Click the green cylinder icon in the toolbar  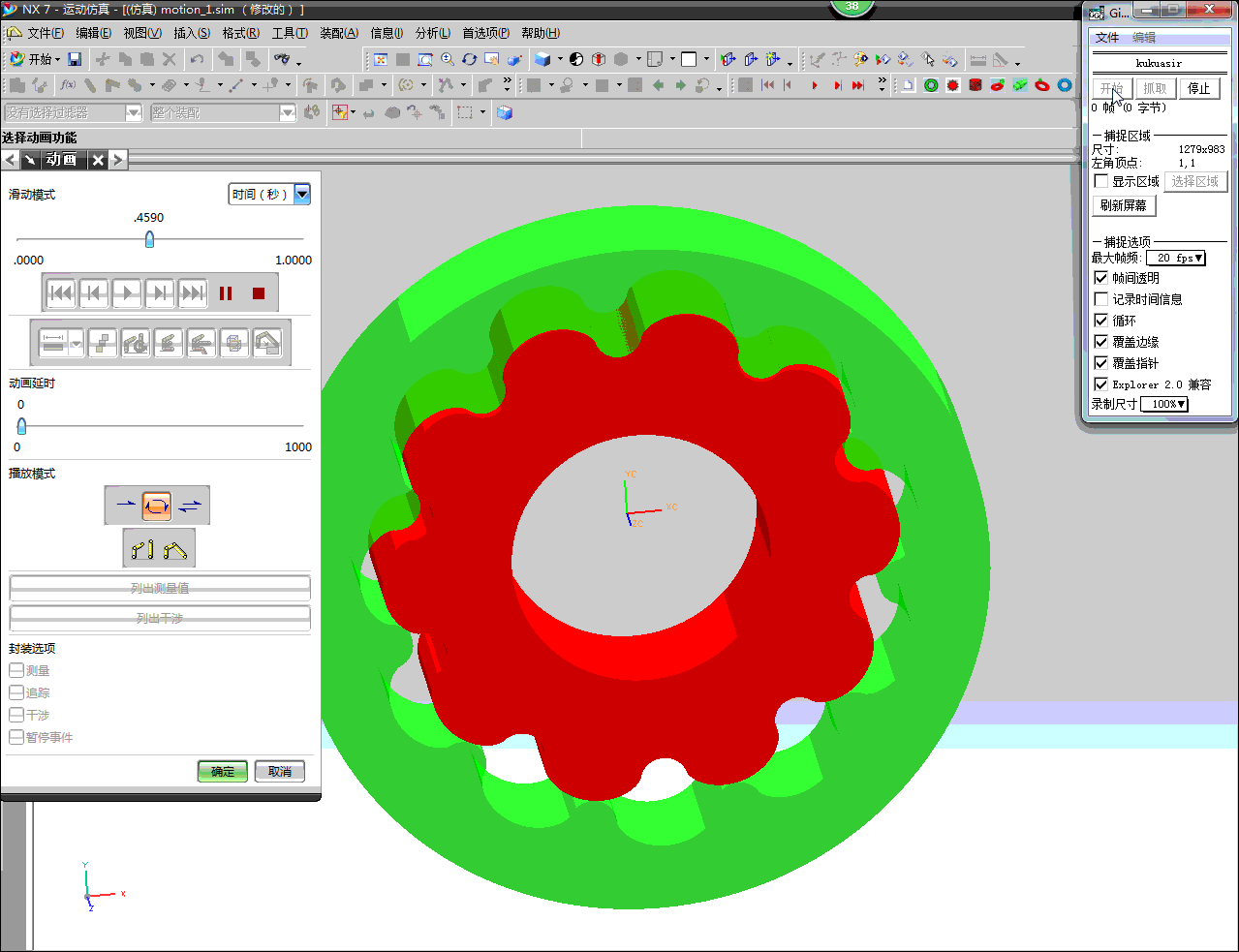[x=1020, y=85]
